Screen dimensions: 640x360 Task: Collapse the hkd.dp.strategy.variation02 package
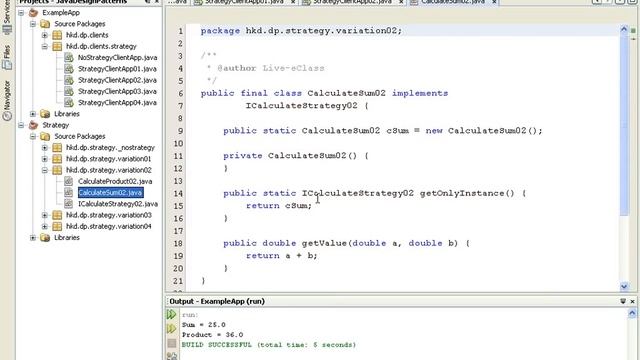click(45, 170)
